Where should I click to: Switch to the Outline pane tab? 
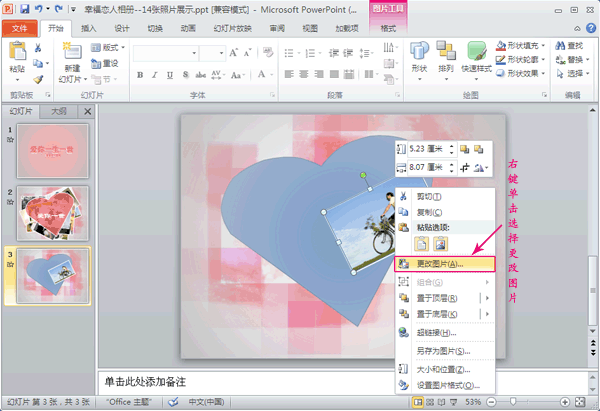[x=59, y=111]
